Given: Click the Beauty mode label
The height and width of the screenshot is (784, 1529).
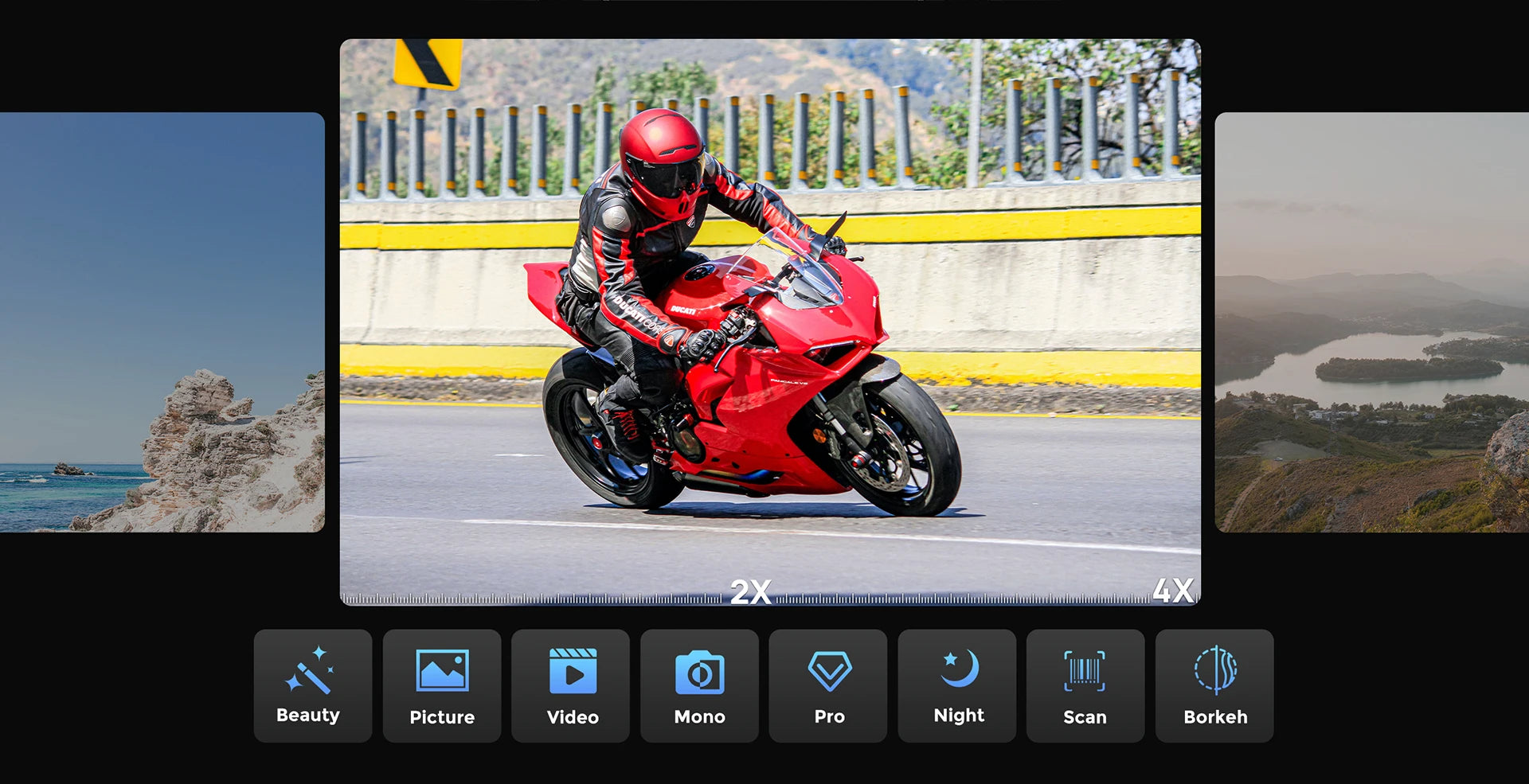Looking at the screenshot, I should [x=308, y=715].
